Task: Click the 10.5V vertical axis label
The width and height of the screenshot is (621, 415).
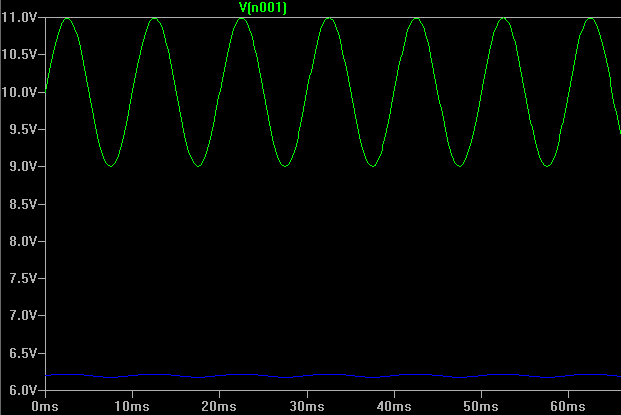Action: click(19, 55)
